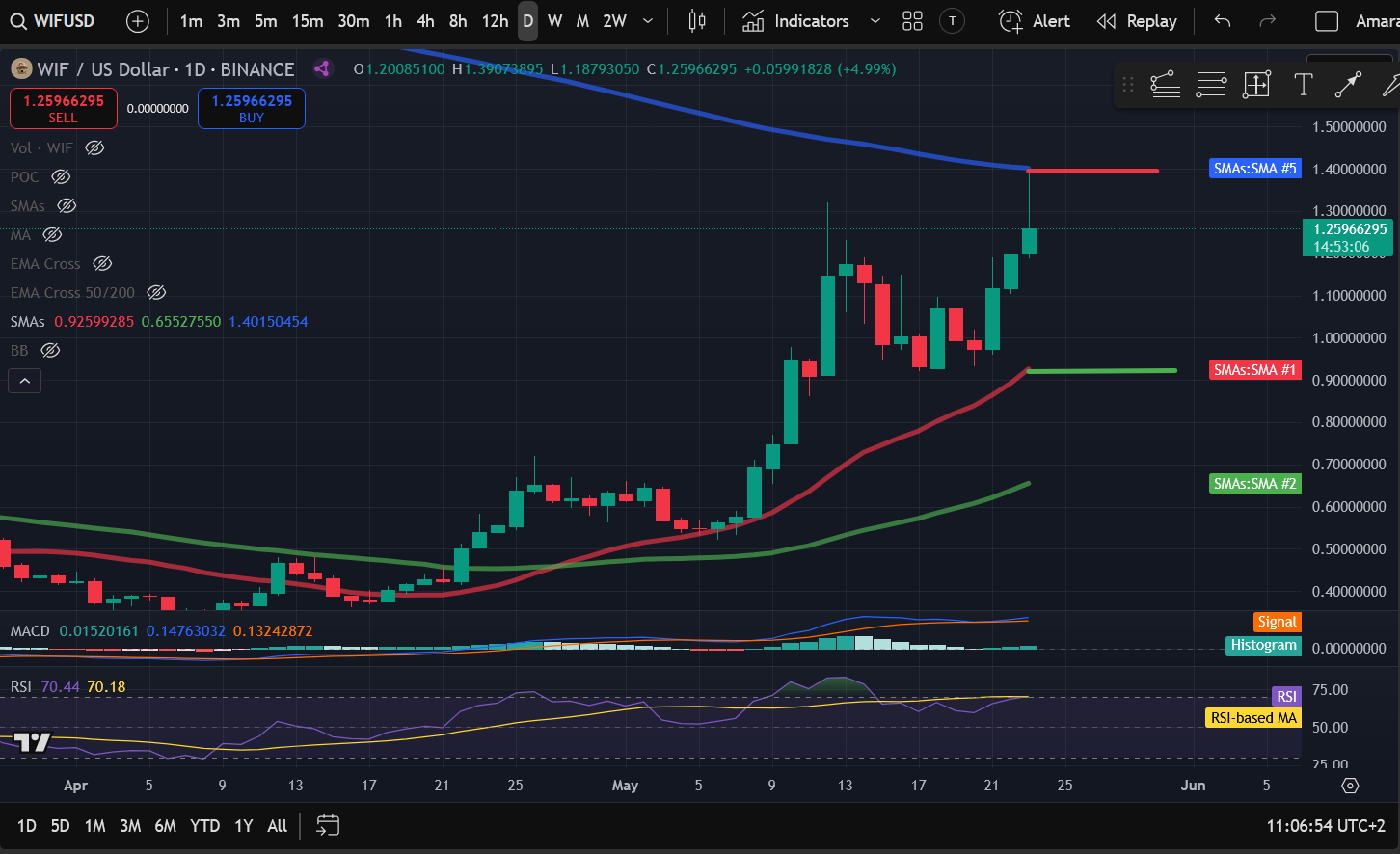Show the EMA Cross indicator
The height and width of the screenshot is (854, 1400).
(x=102, y=263)
